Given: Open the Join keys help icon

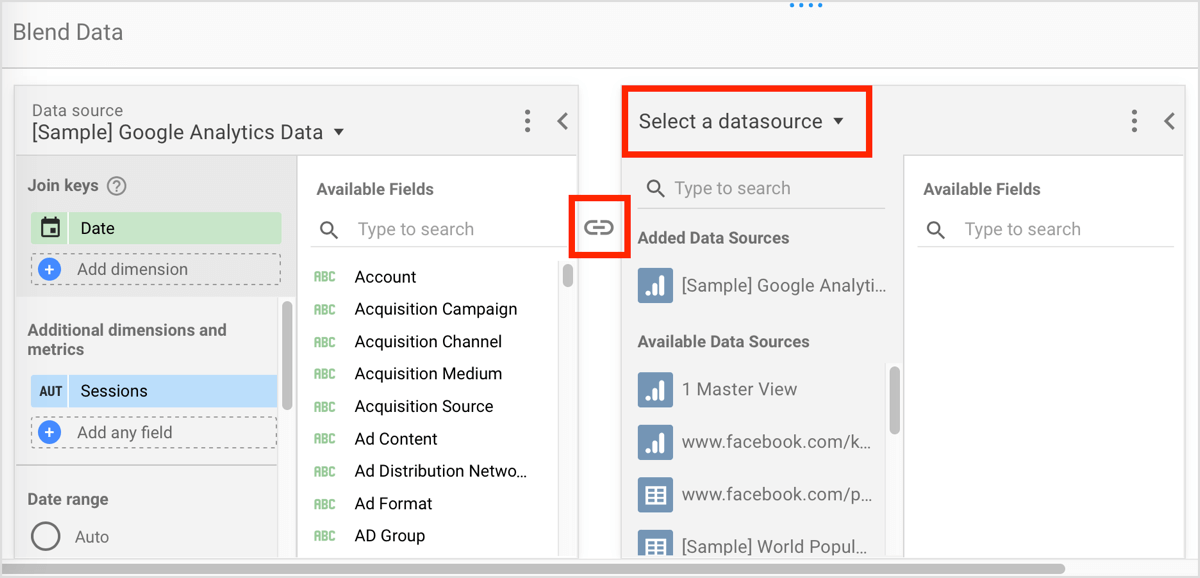Looking at the screenshot, I should pyautogui.click(x=117, y=186).
